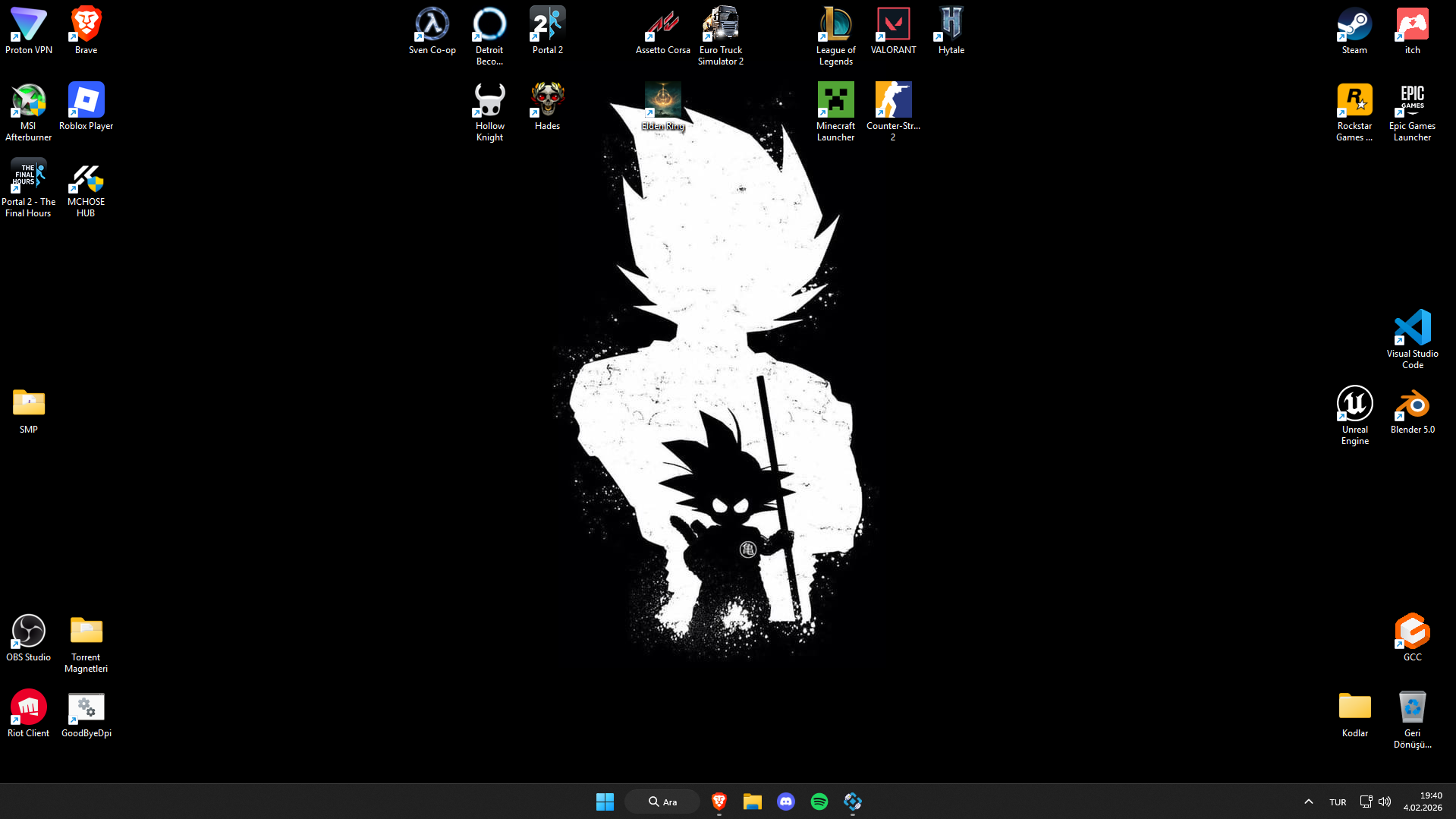Switch the TUR keyboard input language
Image resolution: width=1456 pixels, height=819 pixels.
pyautogui.click(x=1338, y=802)
